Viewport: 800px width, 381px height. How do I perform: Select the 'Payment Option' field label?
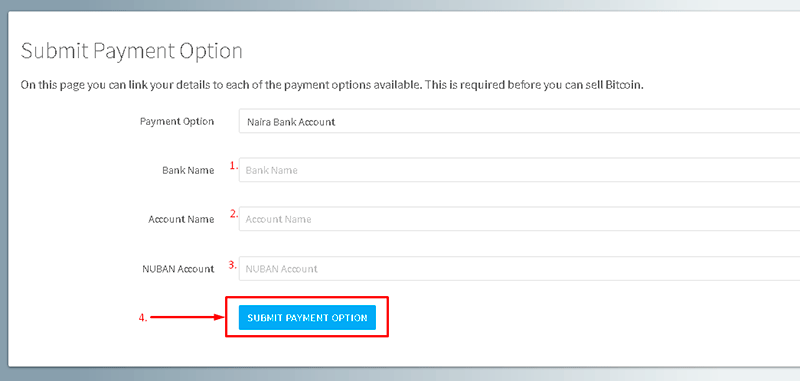[177, 121]
